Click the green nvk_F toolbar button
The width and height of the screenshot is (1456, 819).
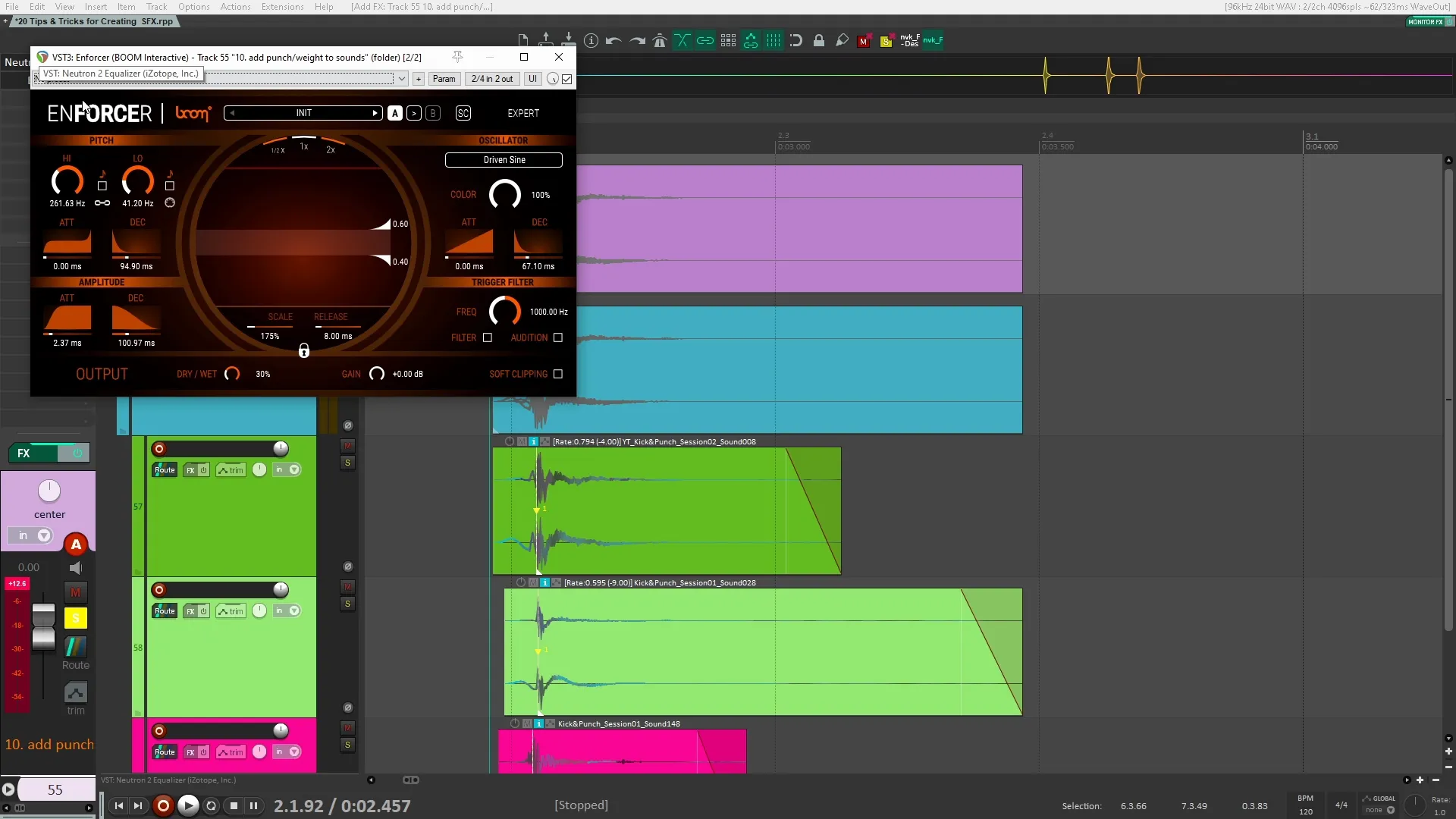933,41
